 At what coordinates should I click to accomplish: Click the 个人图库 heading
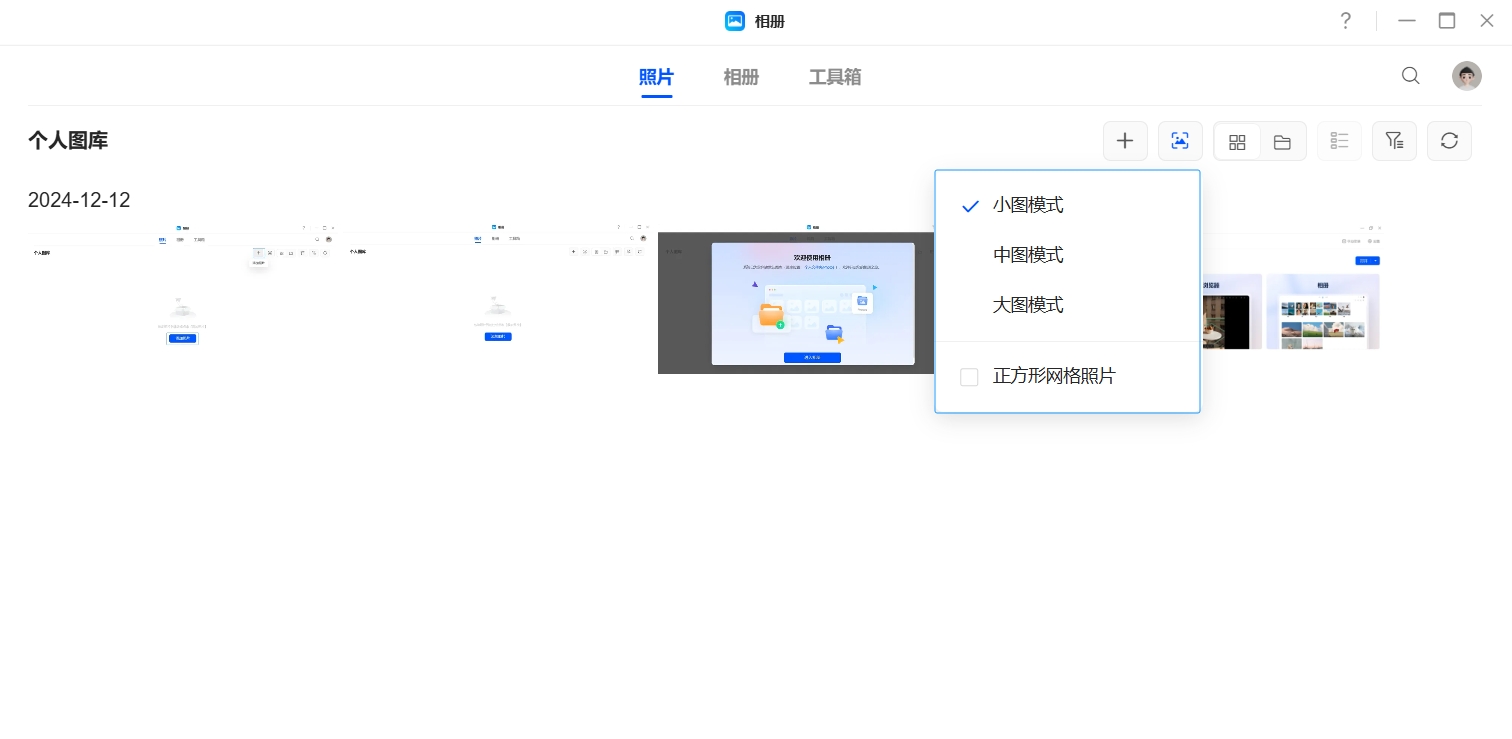[68, 141]
